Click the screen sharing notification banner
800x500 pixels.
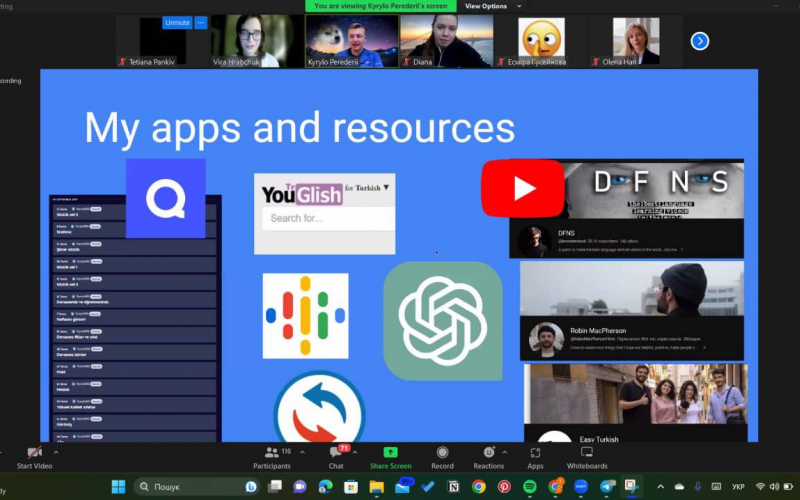coord(381,6)
